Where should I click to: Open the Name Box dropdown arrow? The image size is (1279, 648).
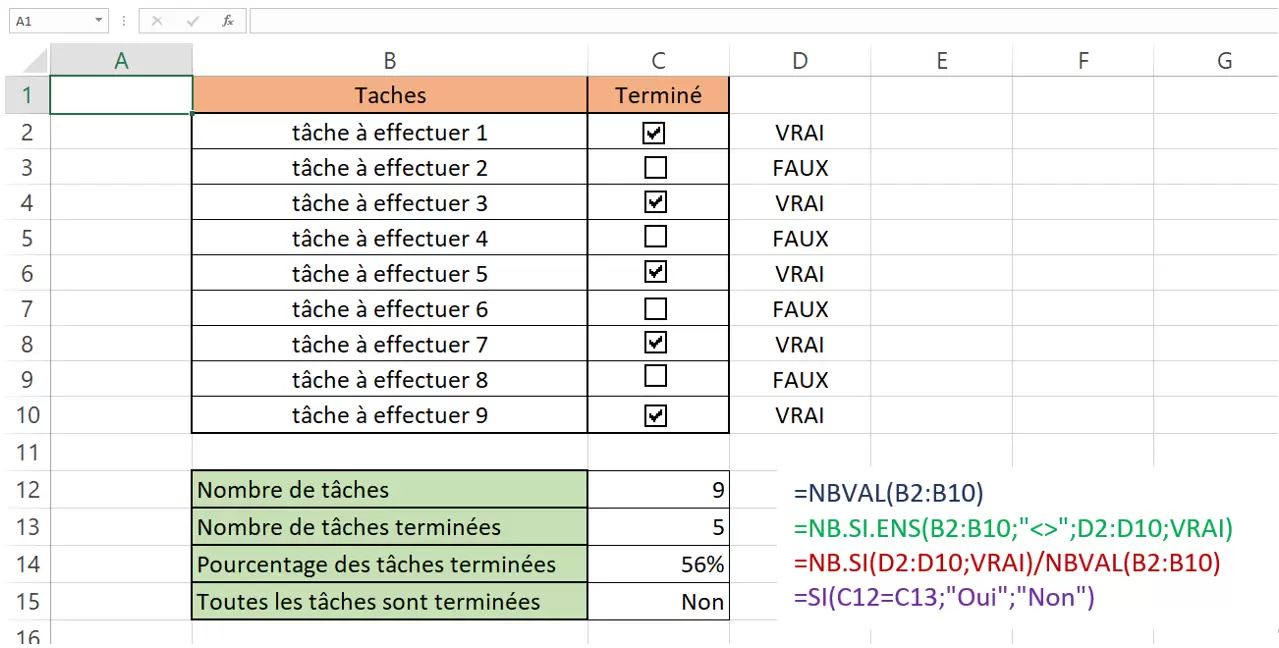pos(97,20)
